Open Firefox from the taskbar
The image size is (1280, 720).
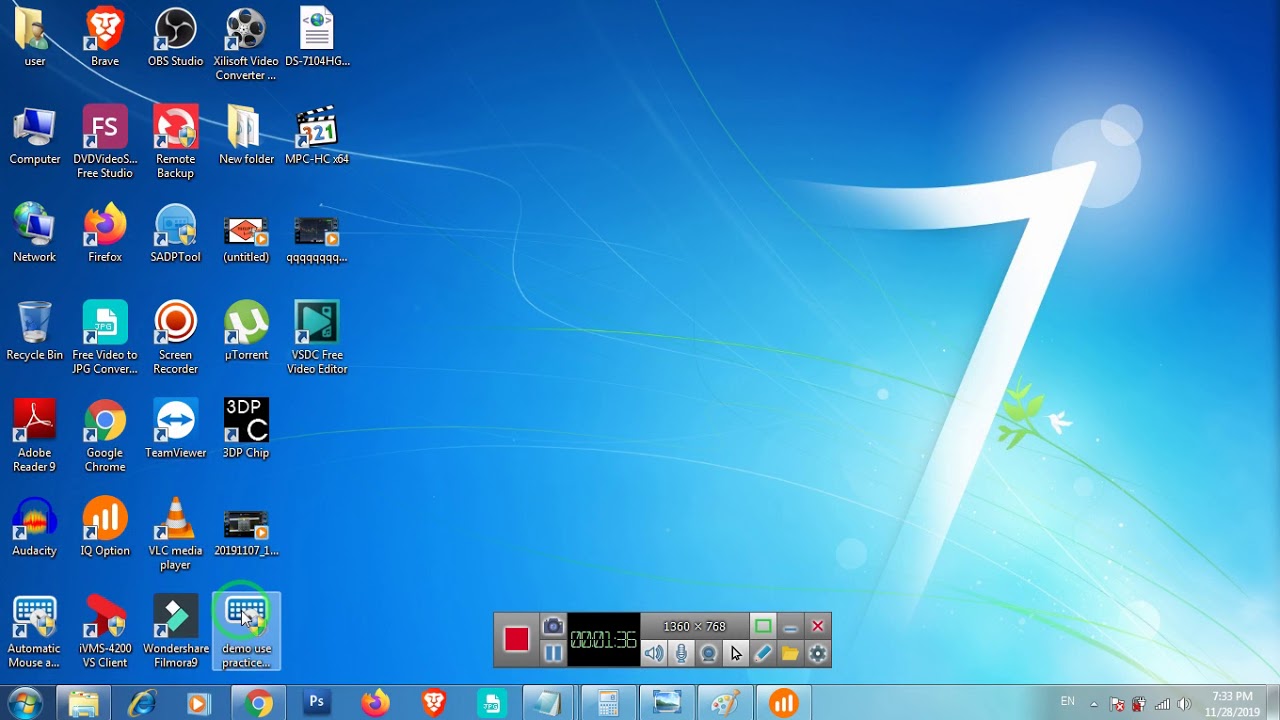(375, 703)
